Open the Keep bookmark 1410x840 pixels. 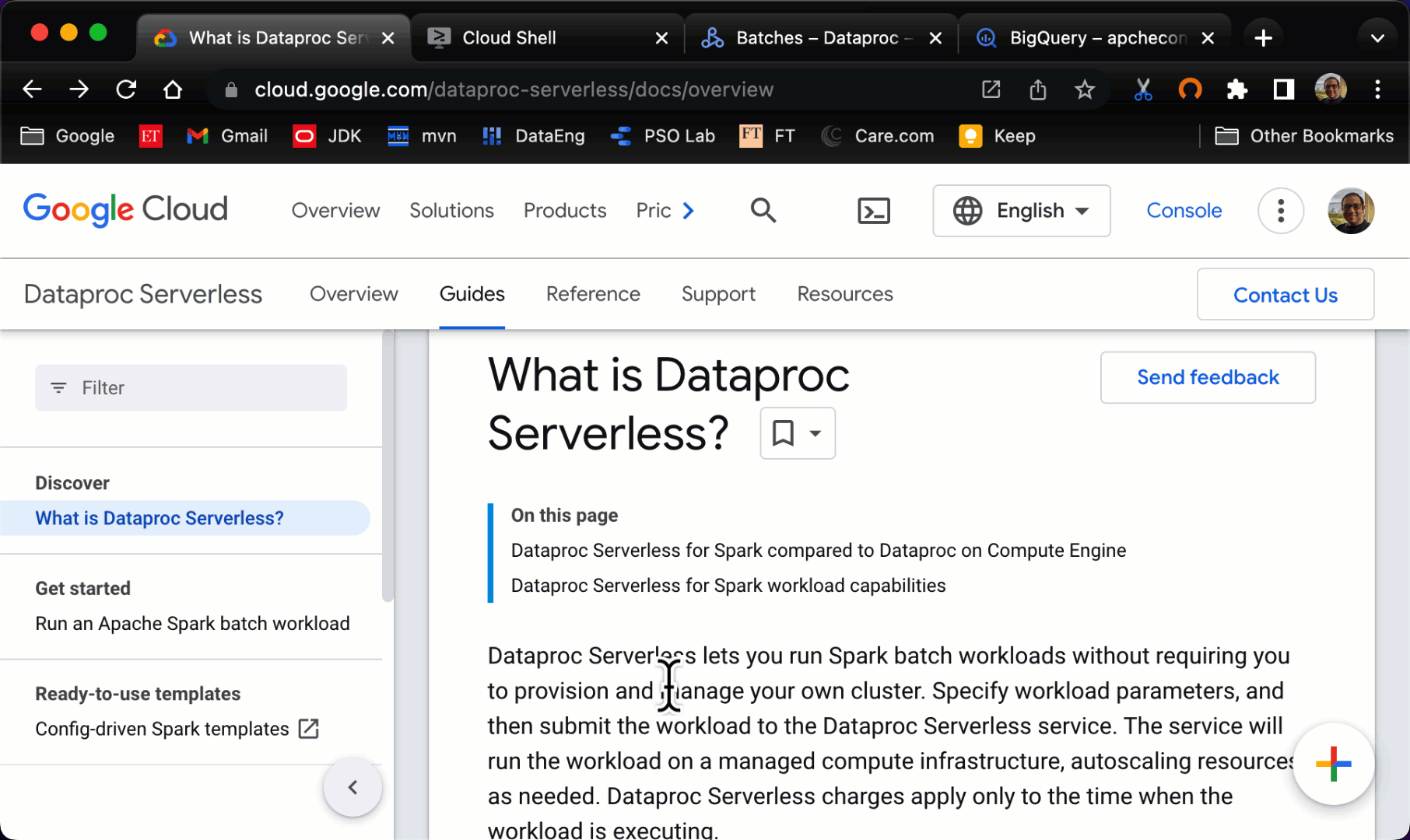pos(997,136)
